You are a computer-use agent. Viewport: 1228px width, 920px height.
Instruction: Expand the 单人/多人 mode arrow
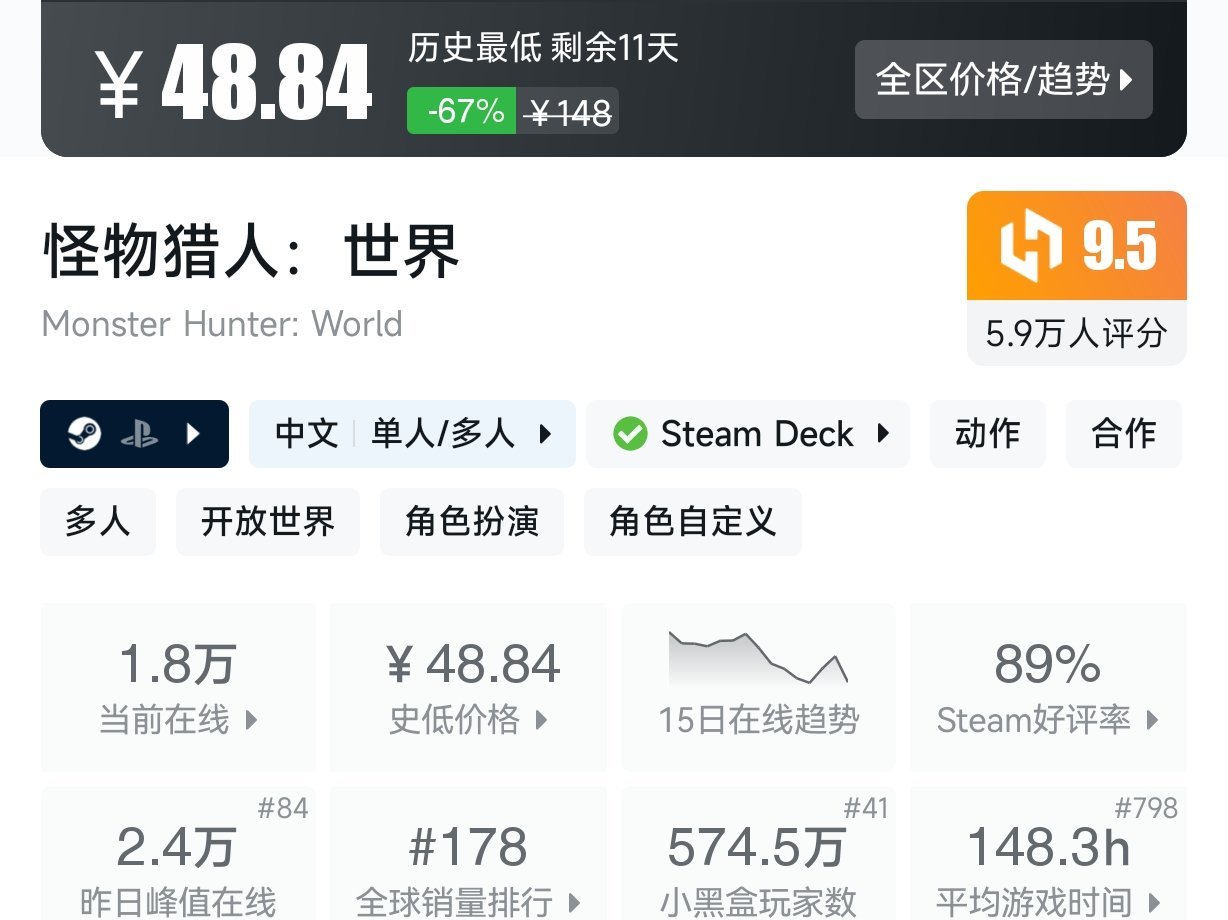click(x=545, y=434)
